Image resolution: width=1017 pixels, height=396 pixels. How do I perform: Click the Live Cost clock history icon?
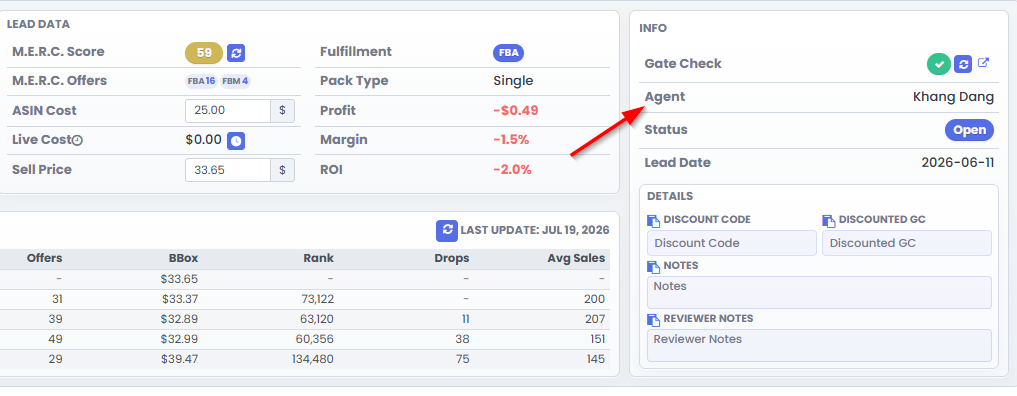(x=236, y=141)
